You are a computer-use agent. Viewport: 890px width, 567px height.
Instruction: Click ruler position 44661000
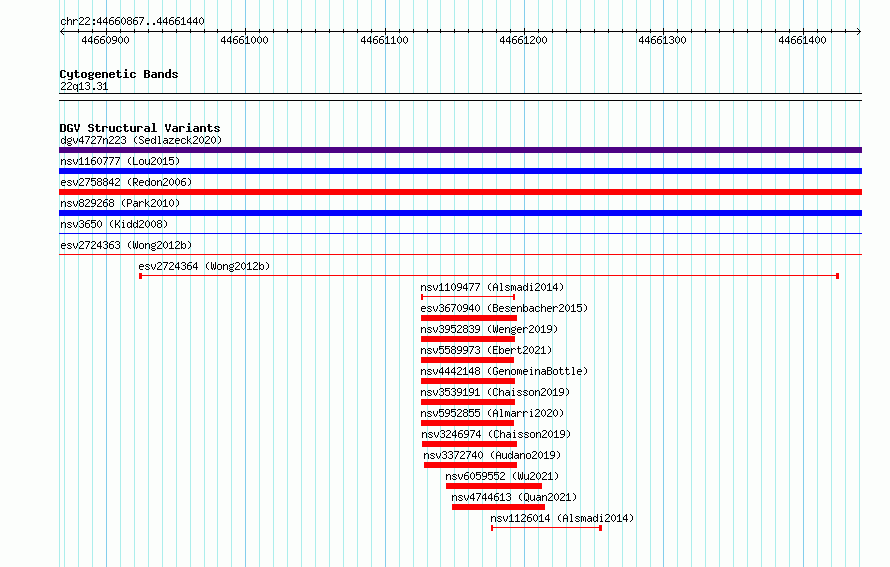pyautogui.click(x=245, y=40)
